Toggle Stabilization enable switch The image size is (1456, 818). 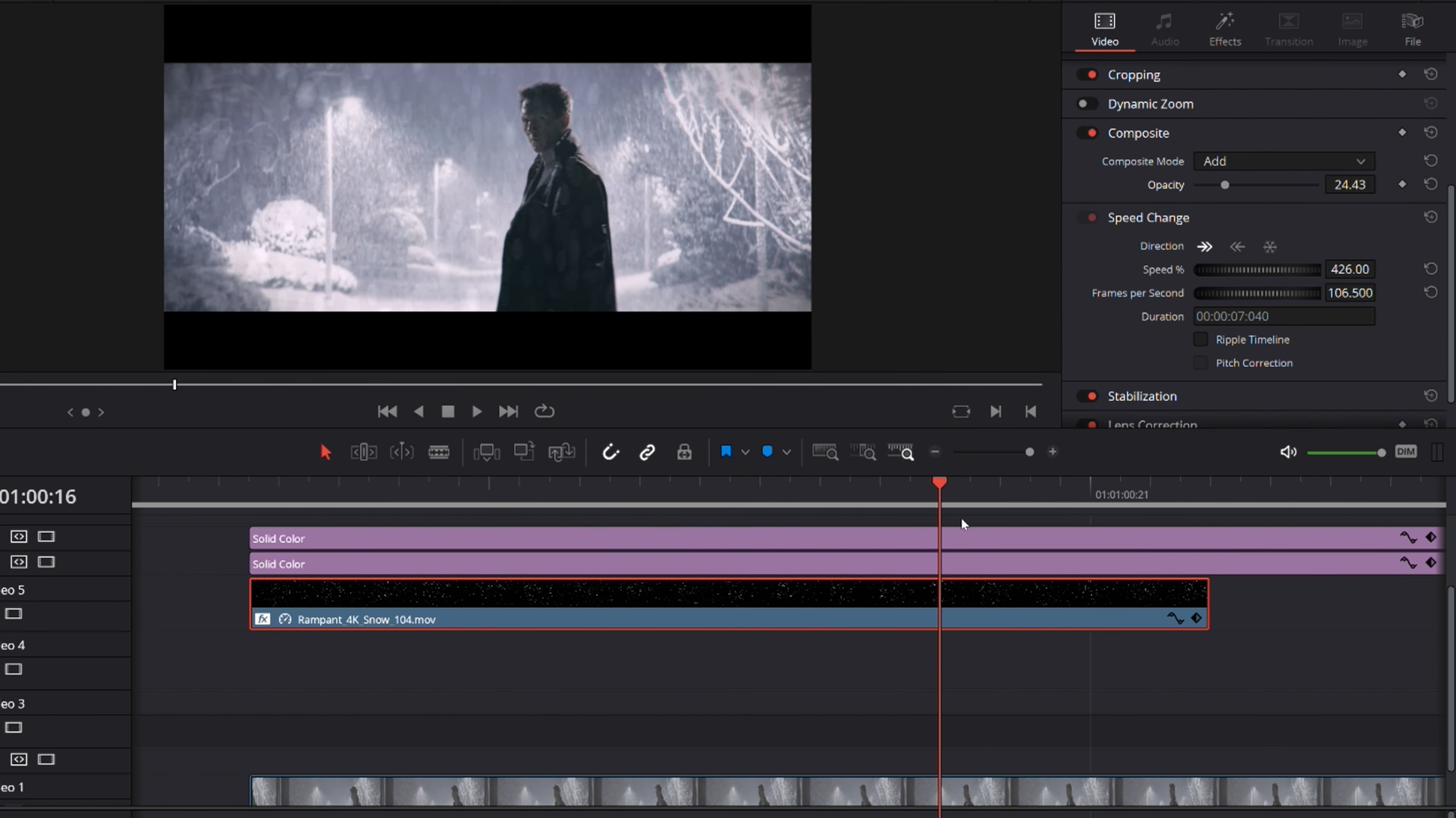coord(1087,396)
